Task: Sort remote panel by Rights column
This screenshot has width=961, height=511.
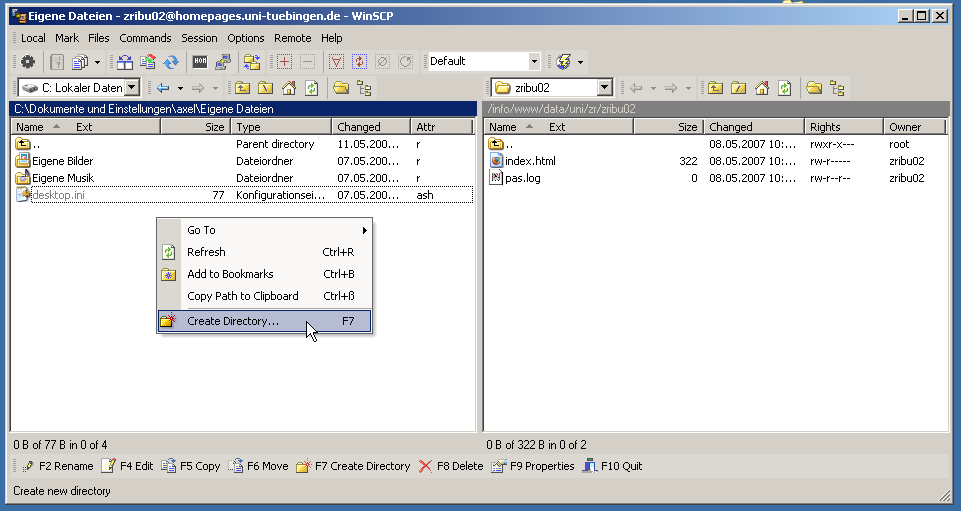Action: pyautogui.click(x=843, y=127)
